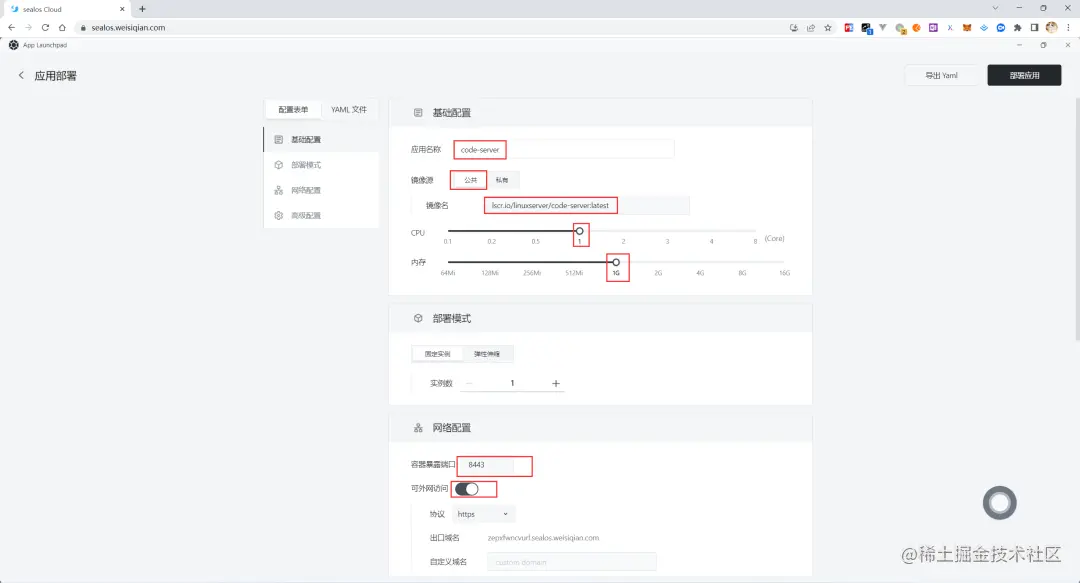Reload the page with the refresh icon
1080x583 pixels.
(45, 28)
